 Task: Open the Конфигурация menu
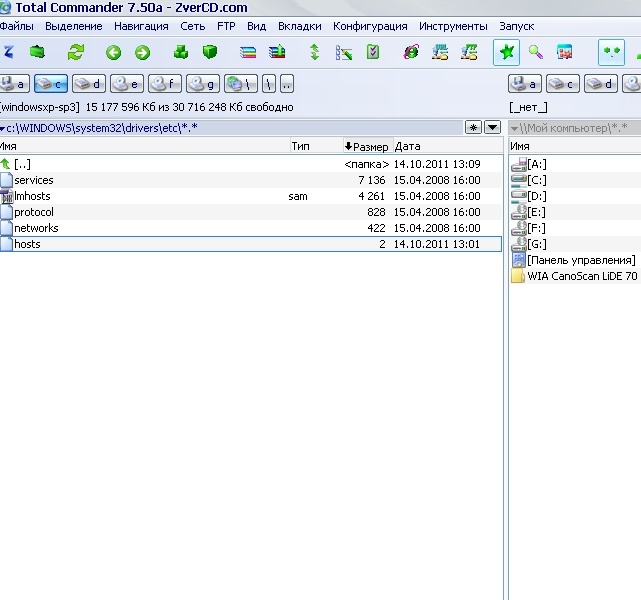click(x=370, y=26)
